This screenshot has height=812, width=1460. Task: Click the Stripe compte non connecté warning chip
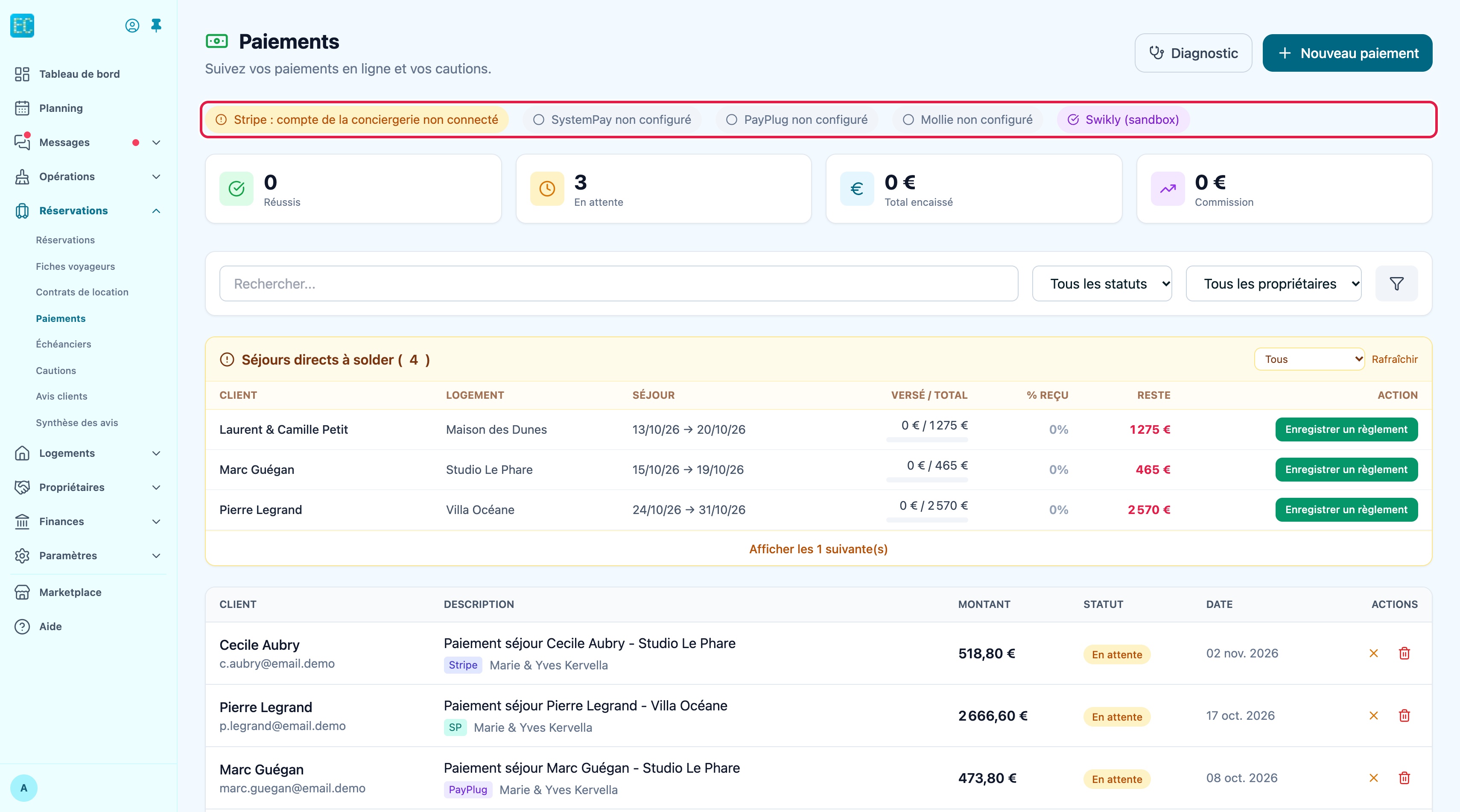357,120
